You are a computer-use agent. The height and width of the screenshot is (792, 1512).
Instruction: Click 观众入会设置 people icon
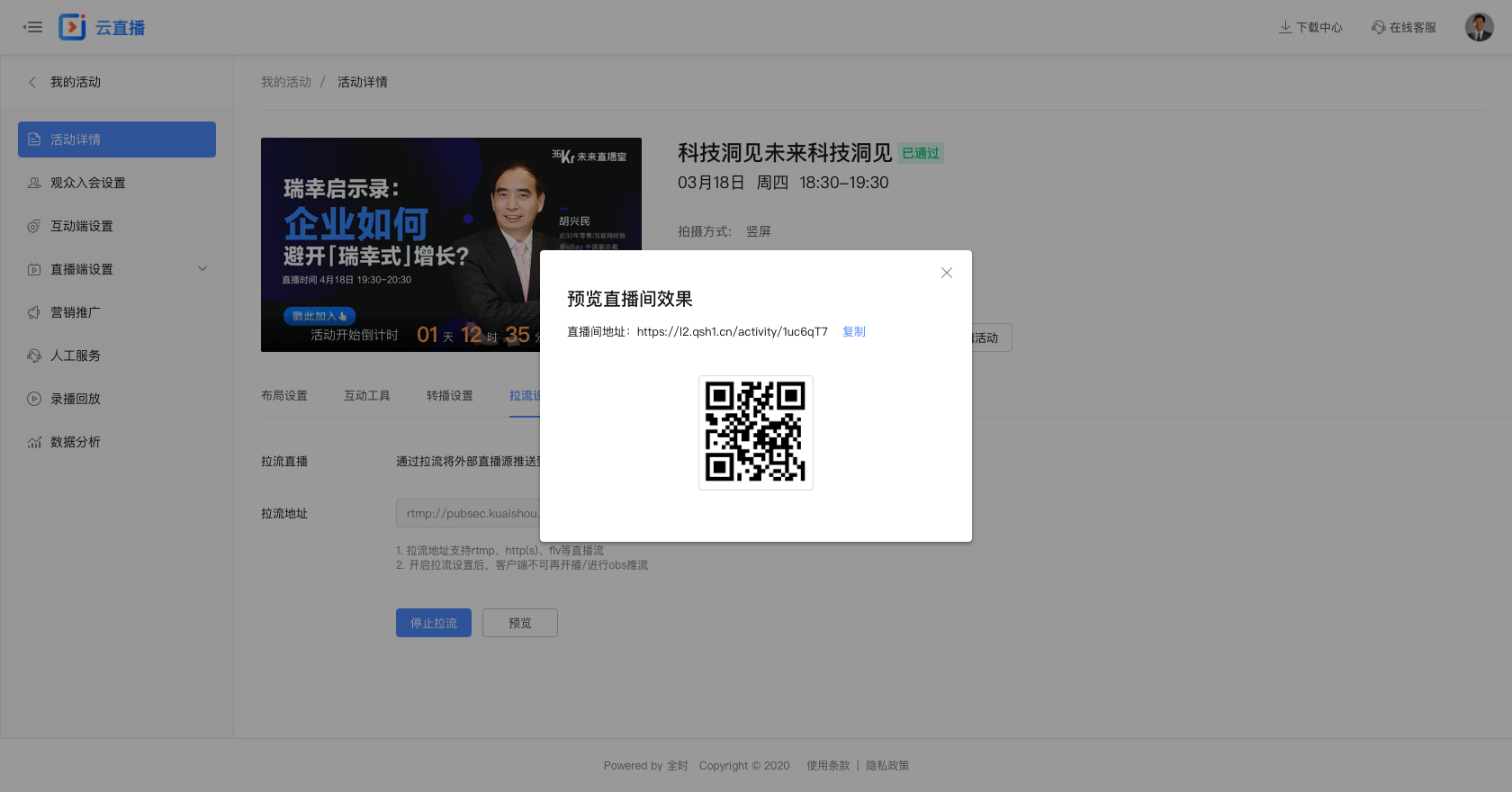point(34,183)
